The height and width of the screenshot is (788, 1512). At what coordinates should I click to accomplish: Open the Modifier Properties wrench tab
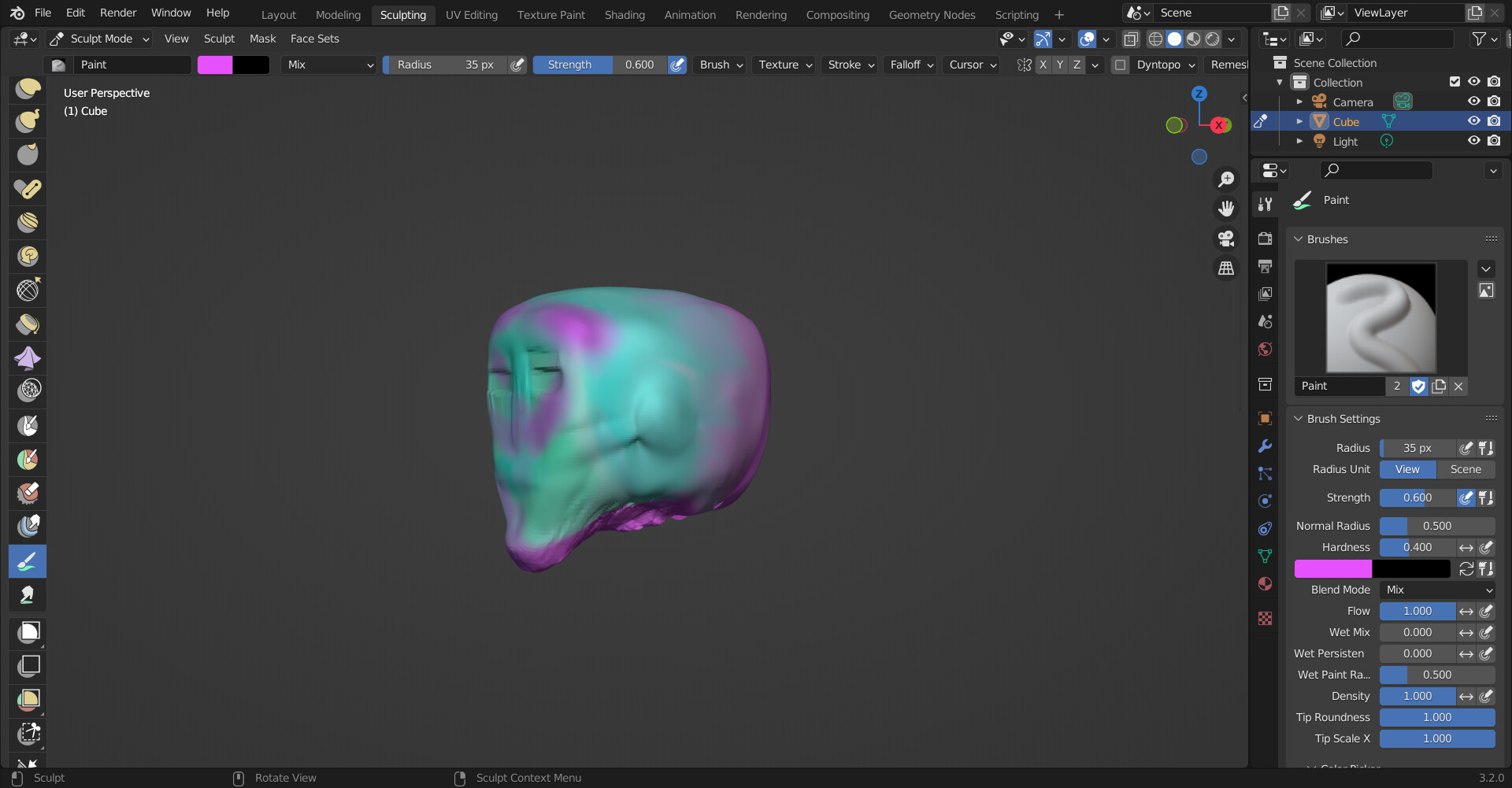pyautogui.click(x=1265, y=446)
